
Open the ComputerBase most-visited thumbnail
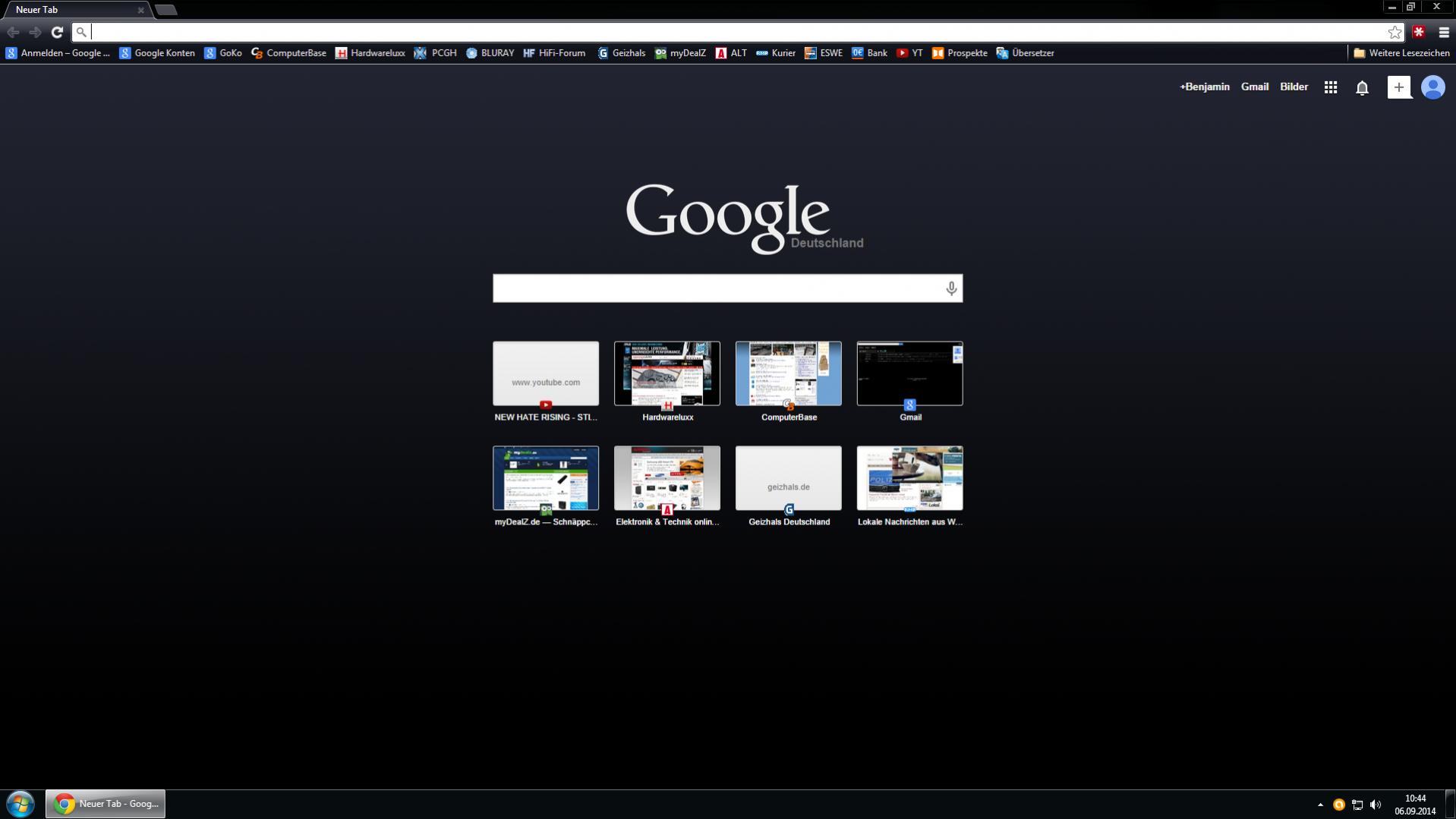[x=789, y=382]
